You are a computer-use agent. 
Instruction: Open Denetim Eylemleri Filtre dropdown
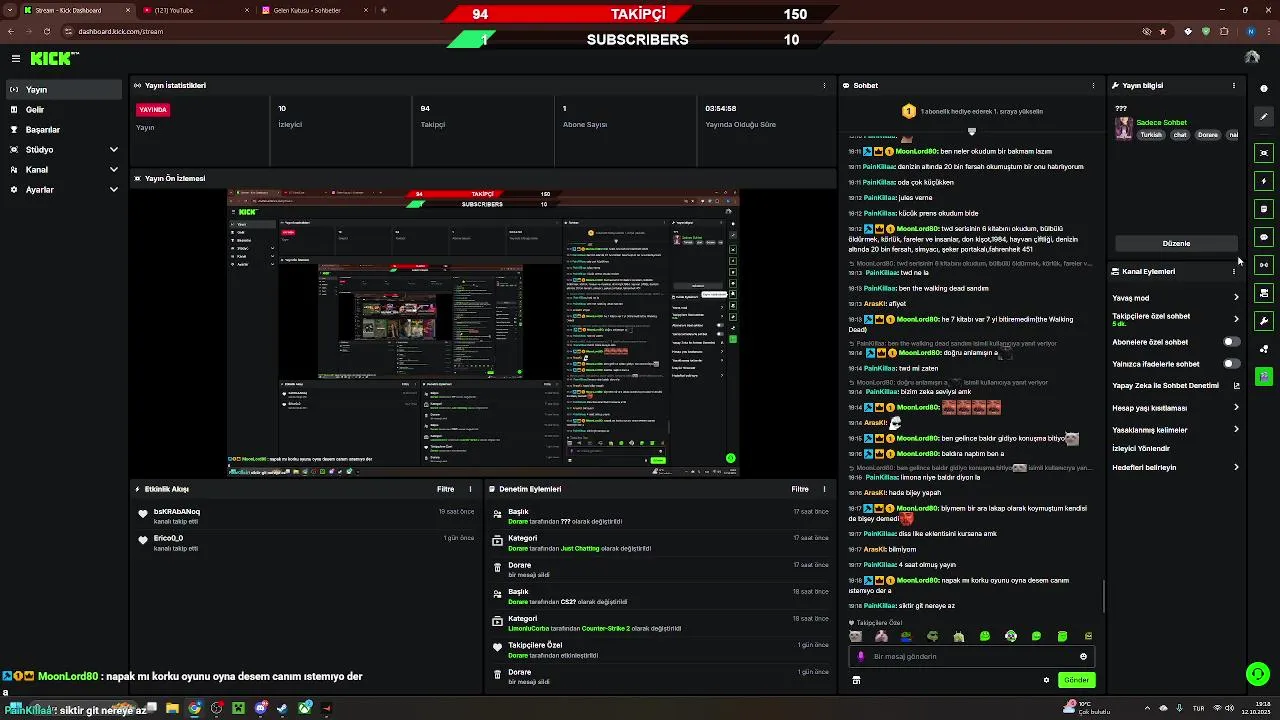tap(800, 490)
